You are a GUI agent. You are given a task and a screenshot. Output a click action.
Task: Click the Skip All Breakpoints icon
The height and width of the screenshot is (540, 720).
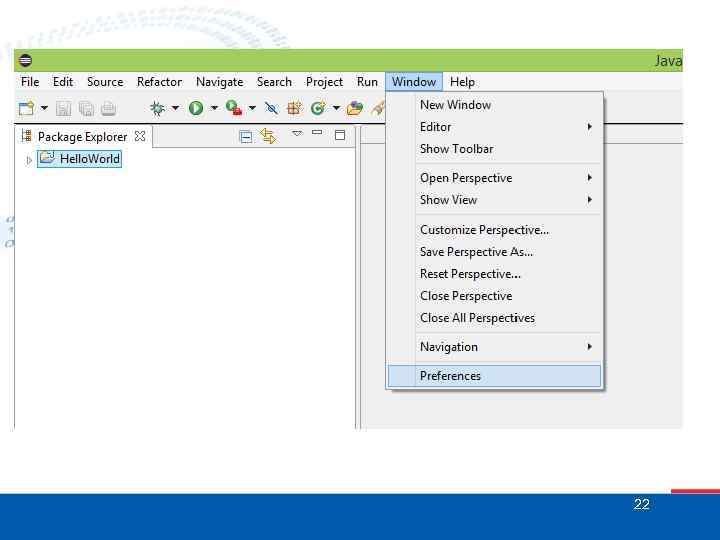[271, 108]
